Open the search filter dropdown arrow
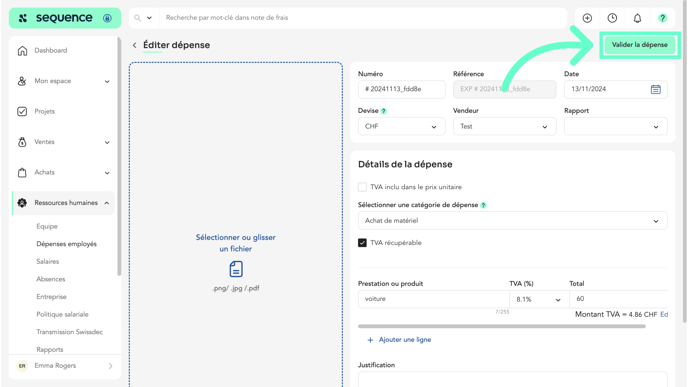This screenshot has height=387, width=688. click(x=149, y=18)
